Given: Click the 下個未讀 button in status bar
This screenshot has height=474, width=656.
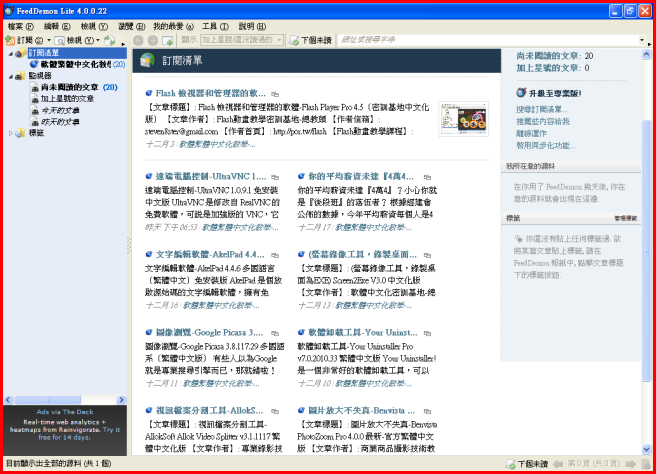Looking at the screenshot, I should (x=527, y=464).
